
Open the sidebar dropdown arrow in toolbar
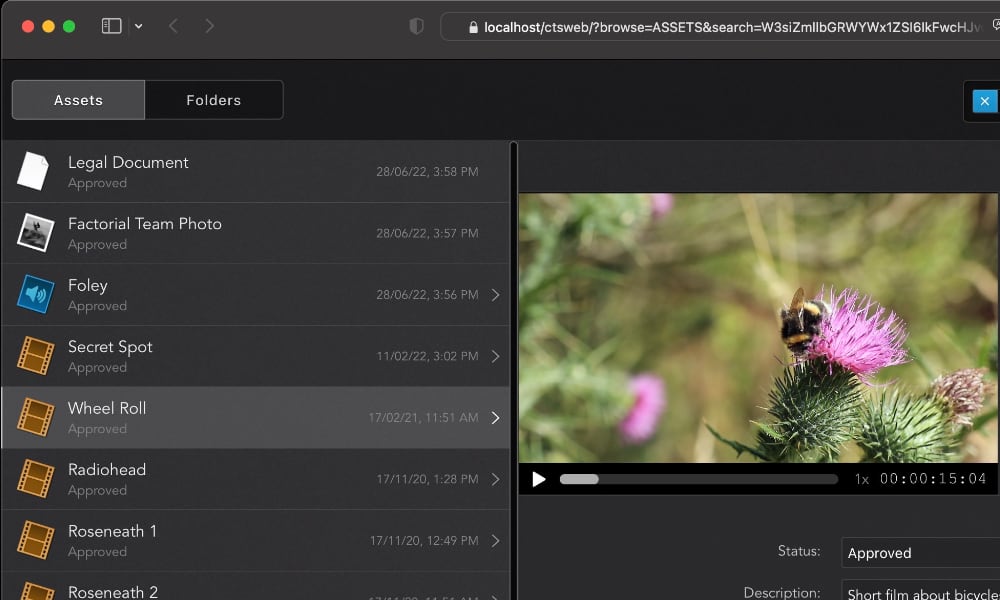click(138, 26)
